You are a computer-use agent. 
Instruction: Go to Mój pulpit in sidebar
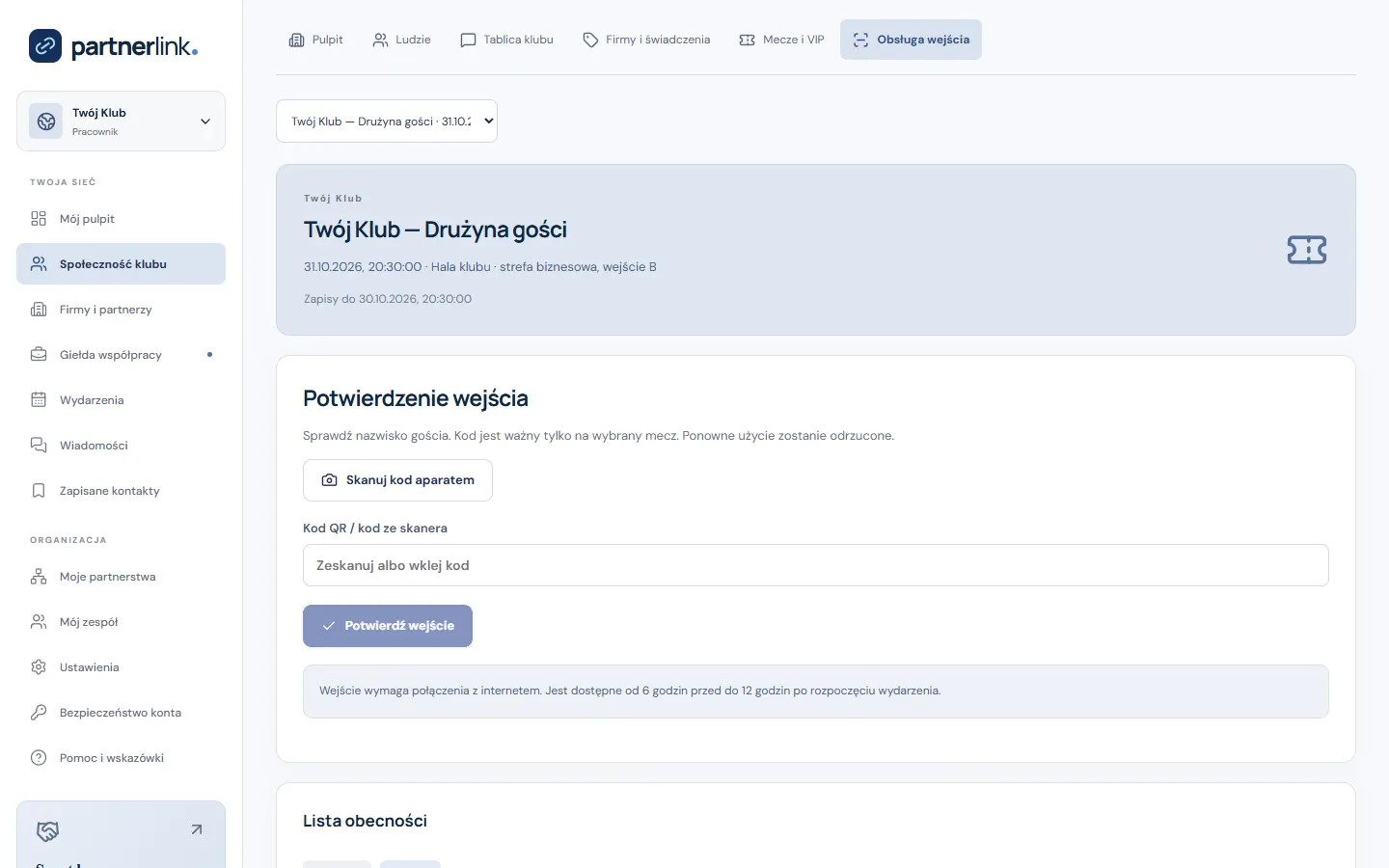coord(121,219)
